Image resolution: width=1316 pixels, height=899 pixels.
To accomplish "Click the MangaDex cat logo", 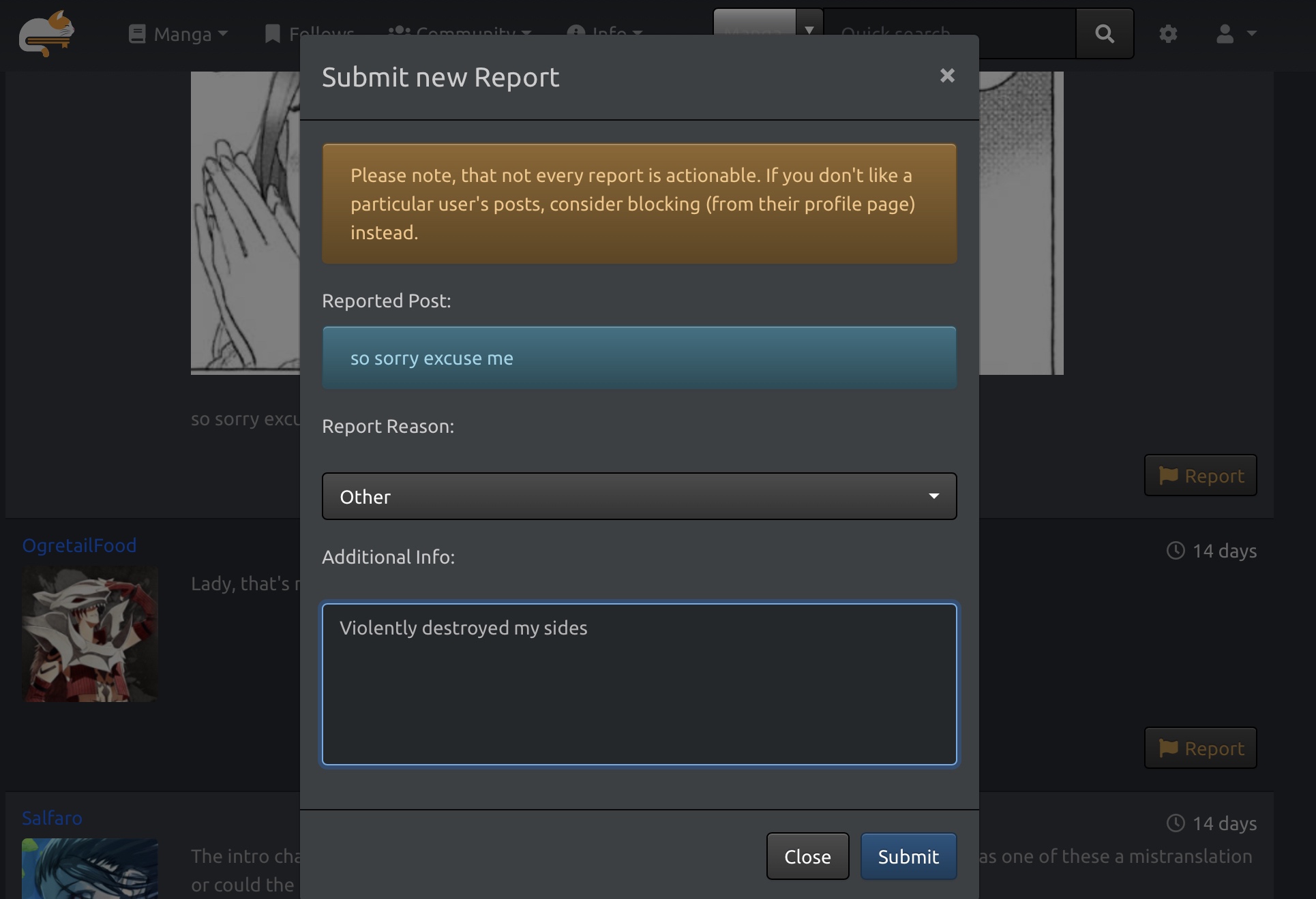I will point(46,33).
